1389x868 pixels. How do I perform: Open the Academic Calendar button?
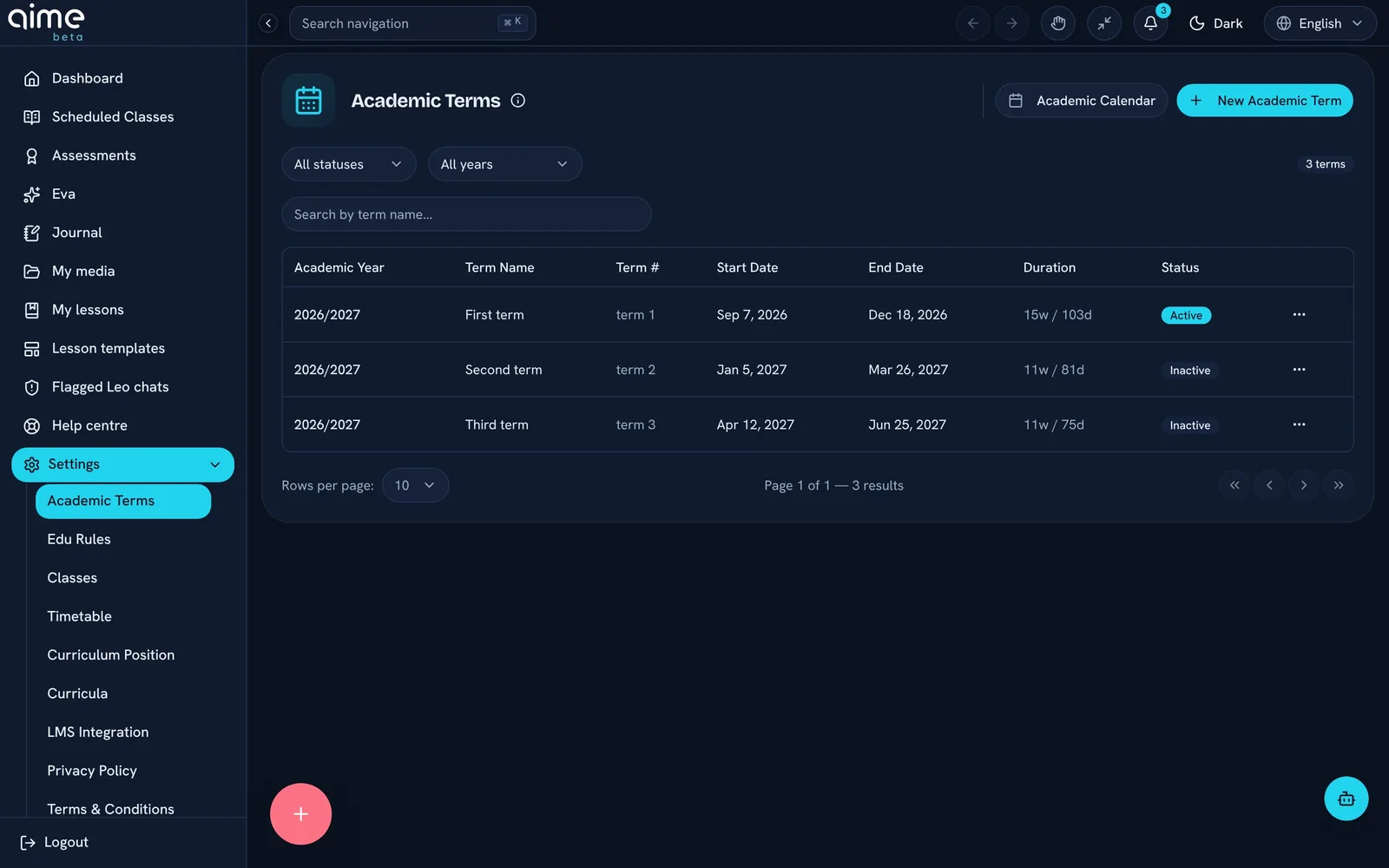[1082, 101]
